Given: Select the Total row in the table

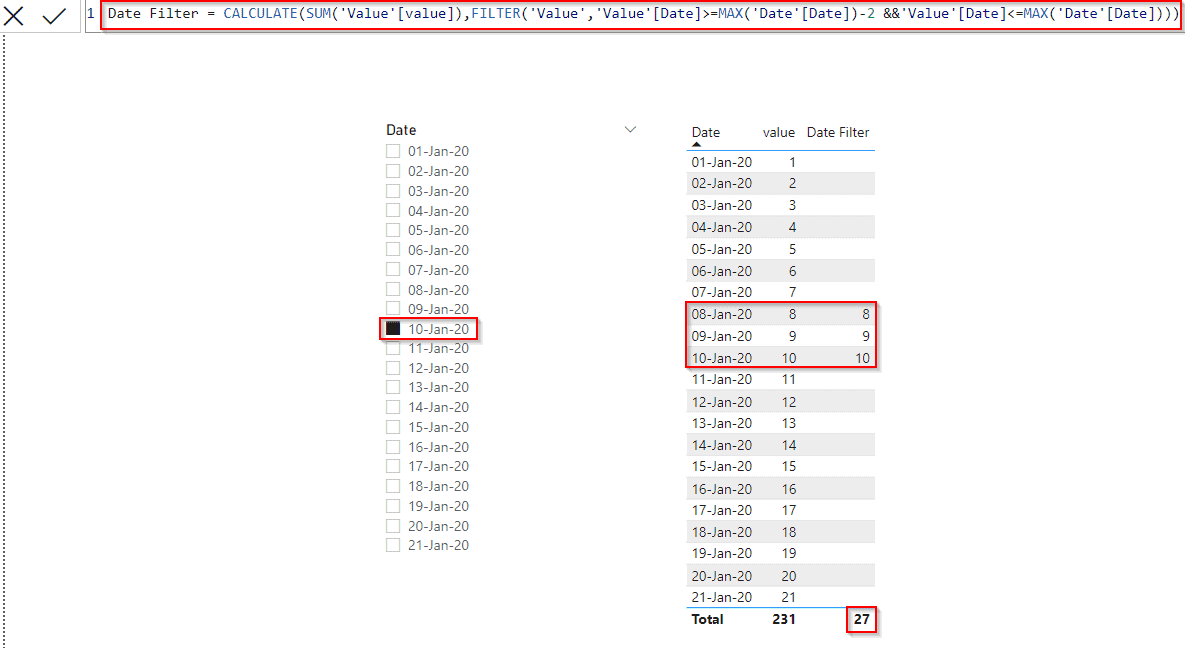Looking at the screenshot, I should click(x=707, y=619).
